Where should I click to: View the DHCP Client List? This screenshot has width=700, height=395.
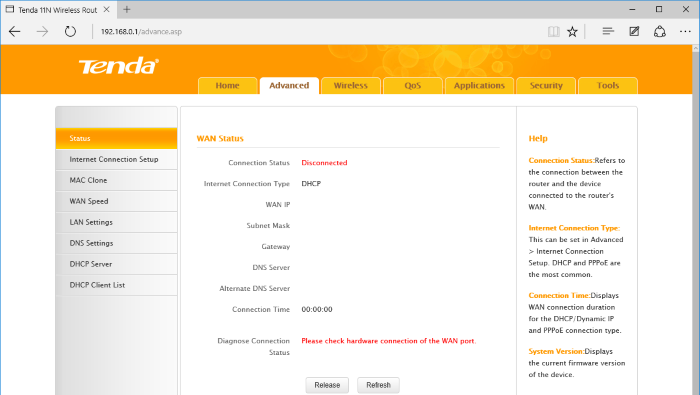117,285
